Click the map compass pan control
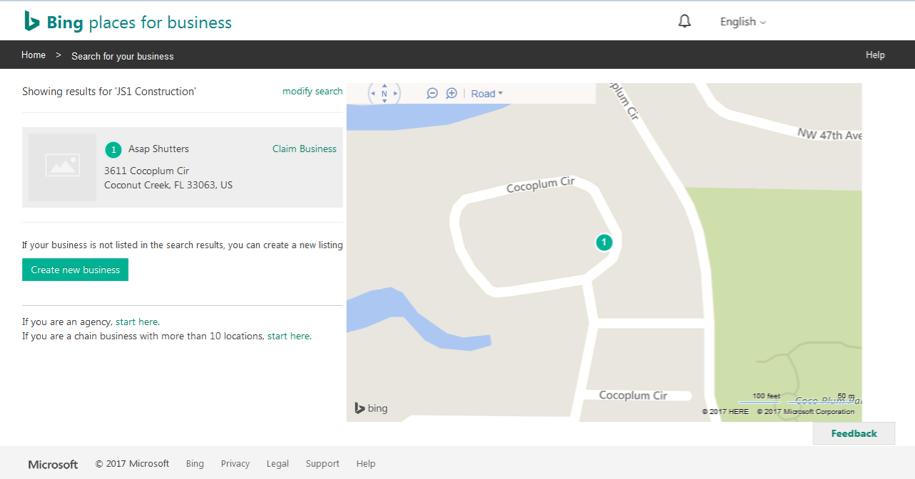 (384, 93)
